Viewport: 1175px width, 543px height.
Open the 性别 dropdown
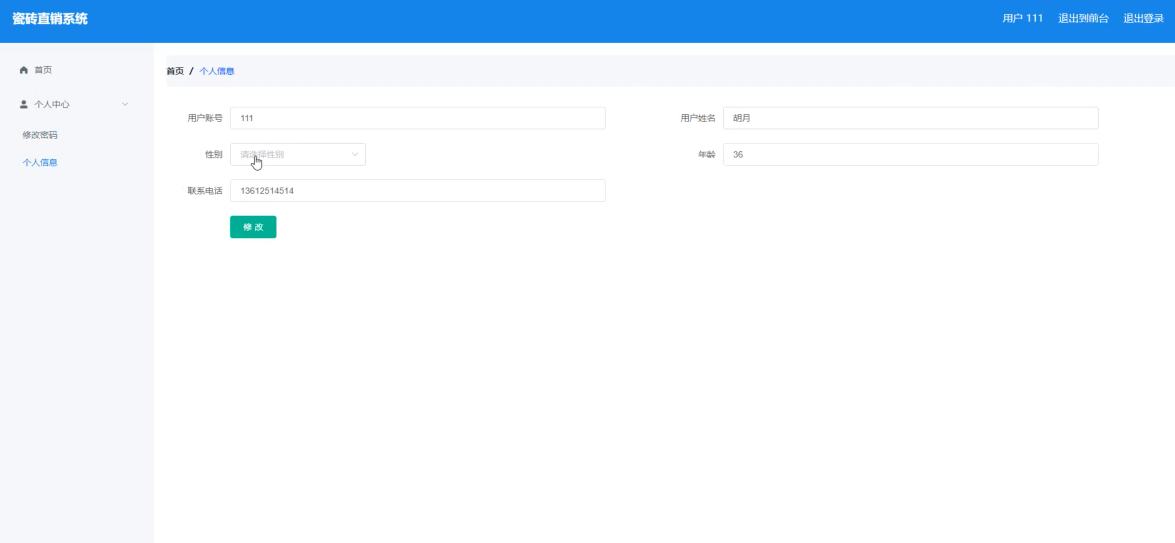297,154
